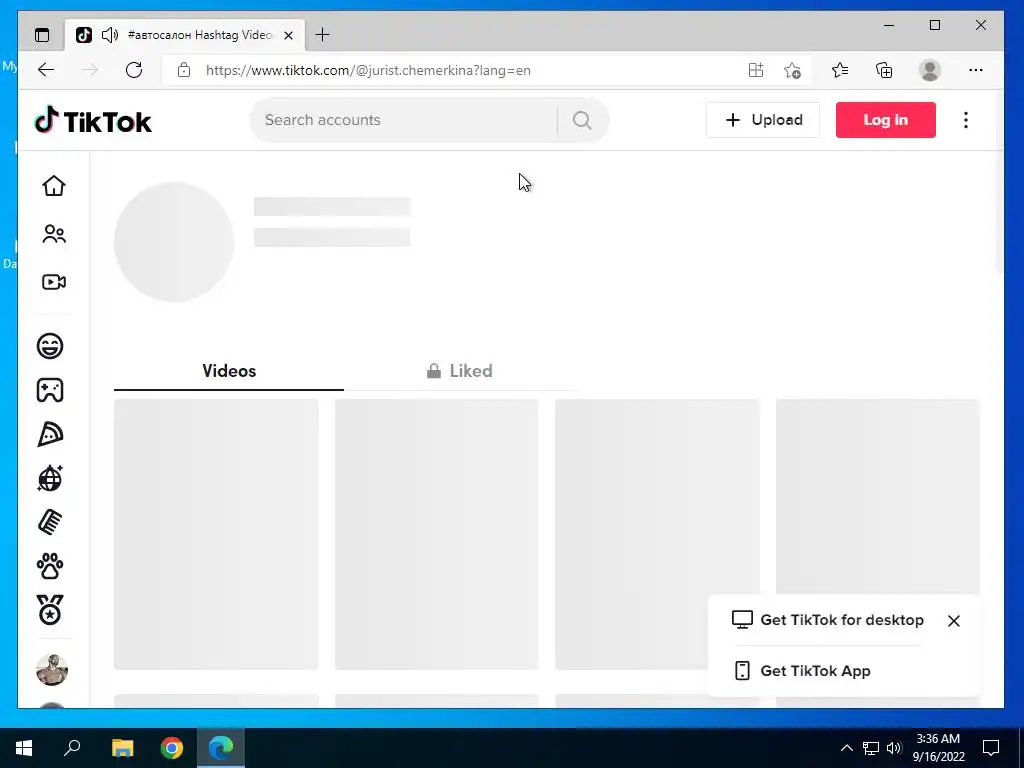Open the browser profile icon
Image resolution: width=1024 pixels, height=768 pixels.
coord(929,70)
